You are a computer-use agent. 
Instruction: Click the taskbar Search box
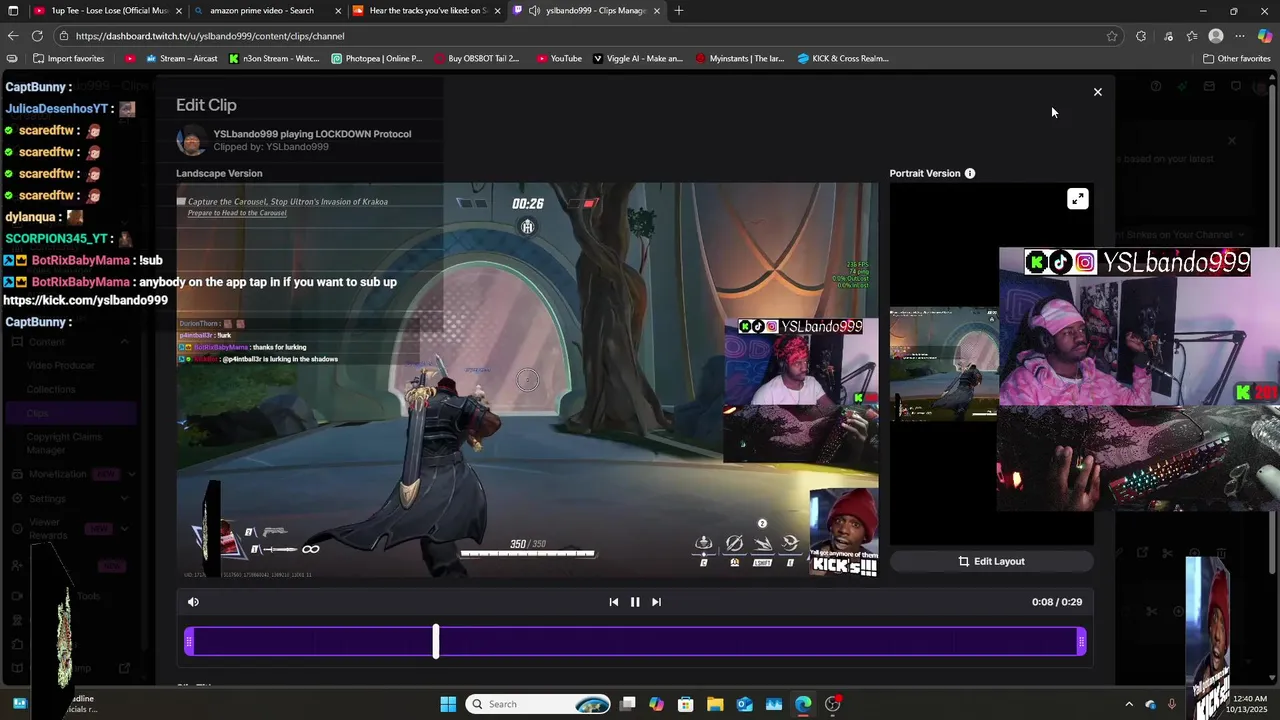(540, 704)
